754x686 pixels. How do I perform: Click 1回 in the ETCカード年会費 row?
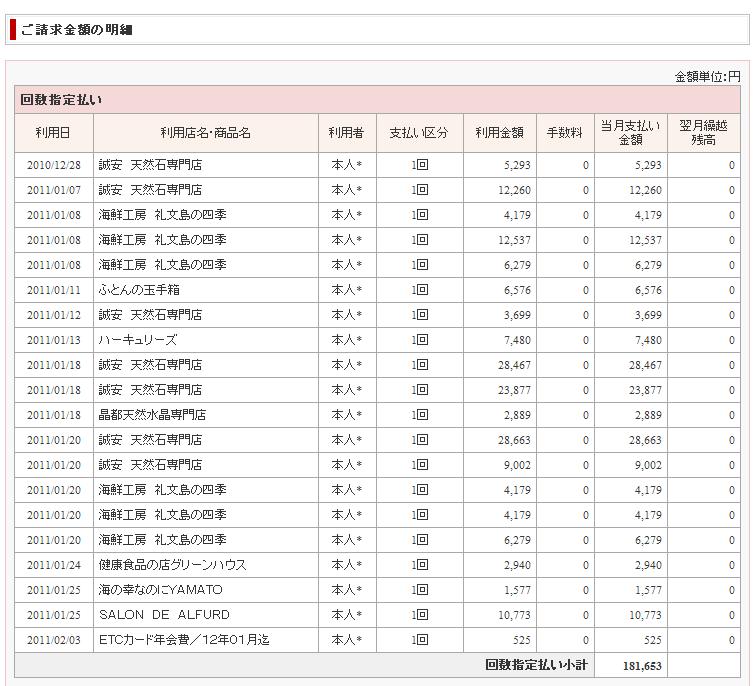pyautogui.click(x=420, y=640)
